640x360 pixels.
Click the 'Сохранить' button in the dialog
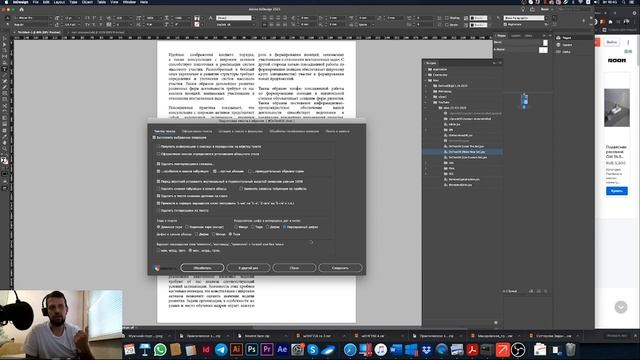point(340,268)
